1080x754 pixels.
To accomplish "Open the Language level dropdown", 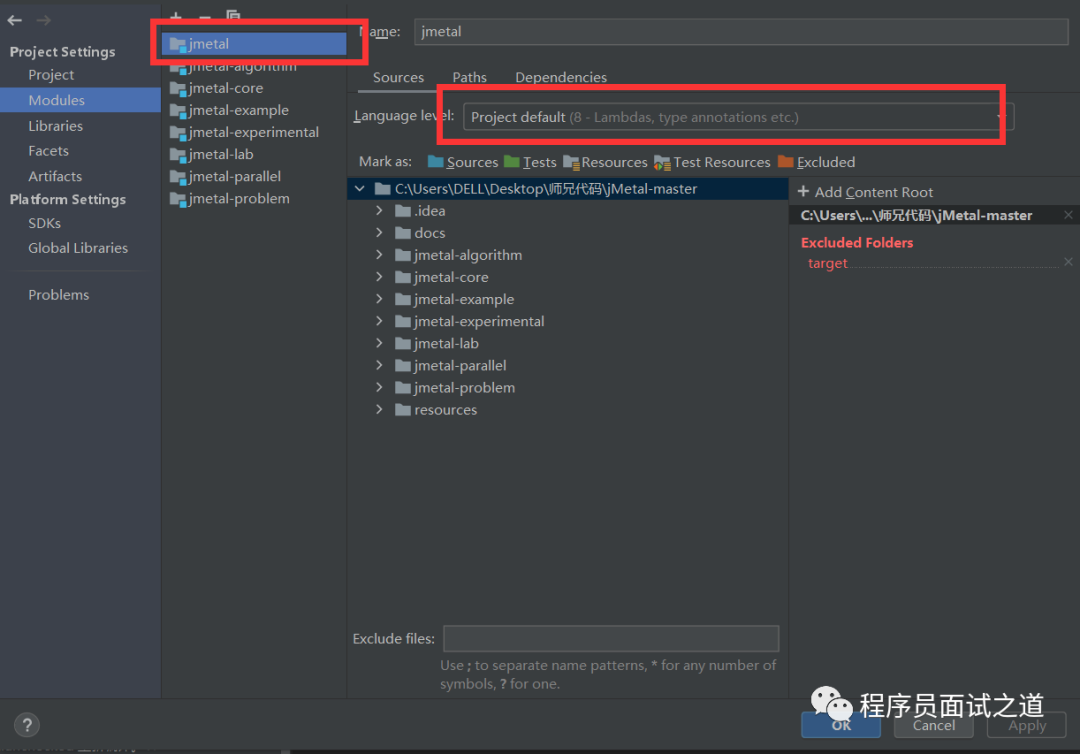I will click(x=738, y=117).
